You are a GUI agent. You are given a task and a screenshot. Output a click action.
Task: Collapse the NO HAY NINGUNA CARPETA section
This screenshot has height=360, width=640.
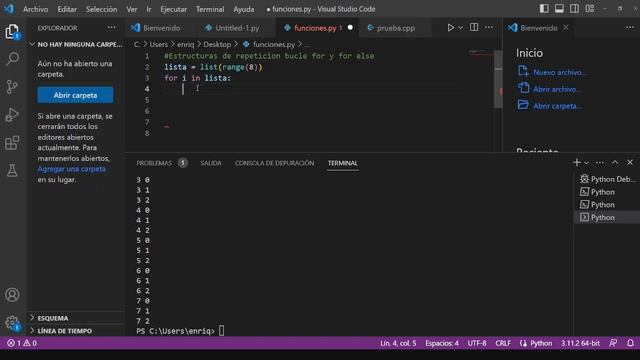(76, 44)
